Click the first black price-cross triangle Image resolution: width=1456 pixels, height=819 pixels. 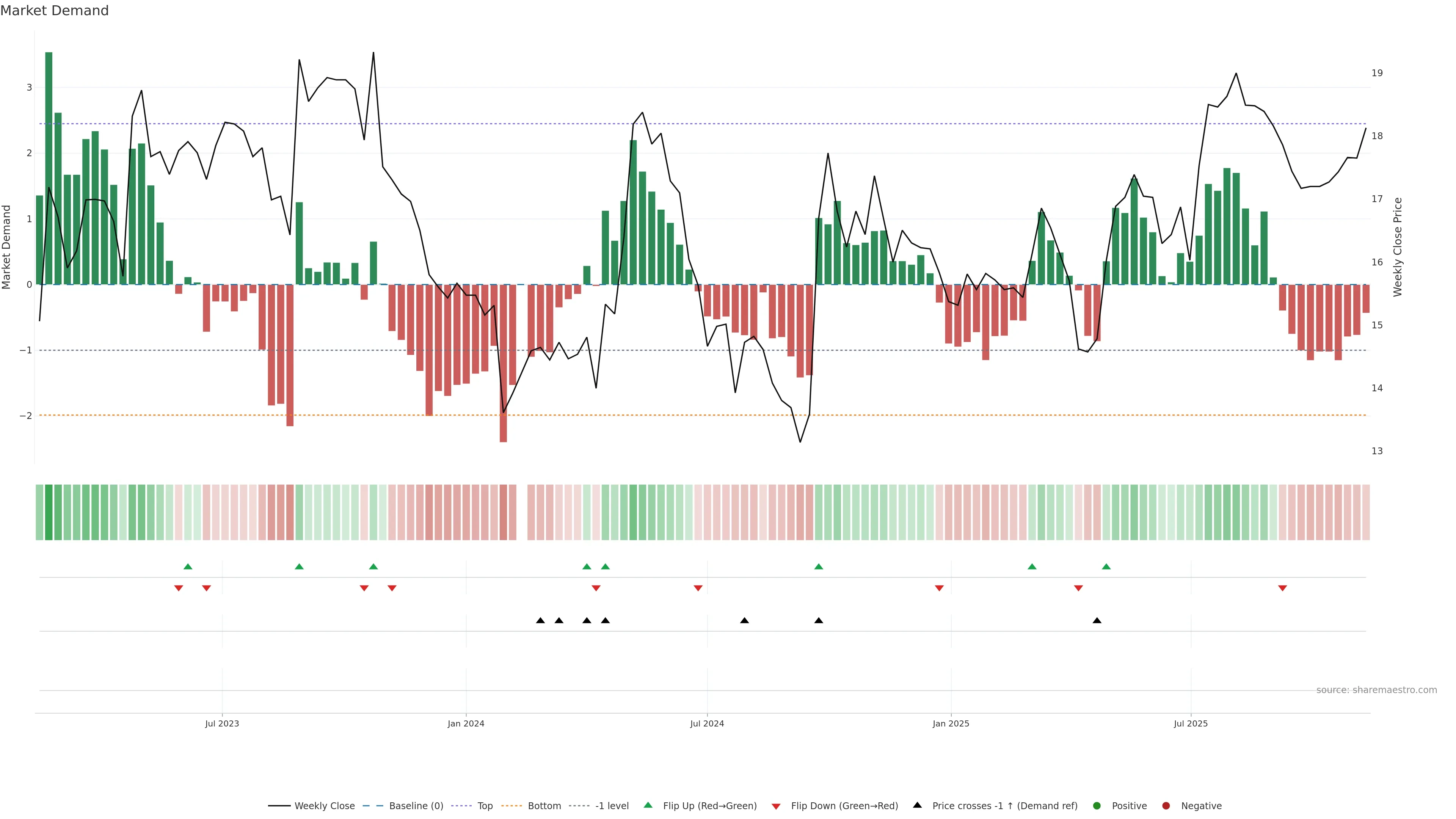pyautogui.click(x=540, y=621)
